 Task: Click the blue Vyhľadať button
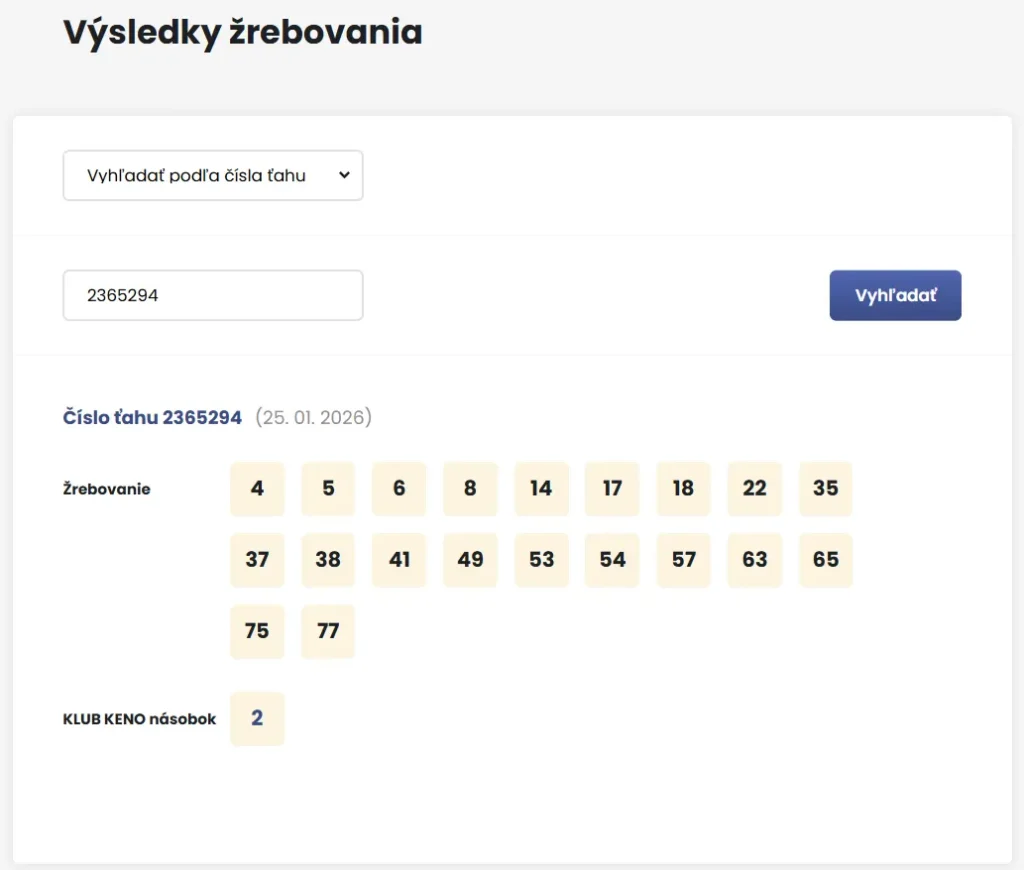[895, 295]
